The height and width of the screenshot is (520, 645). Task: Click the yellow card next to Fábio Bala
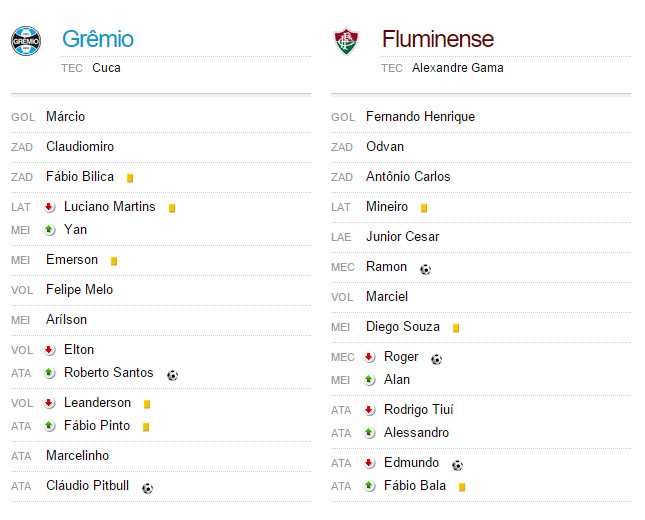coord(462,487)
